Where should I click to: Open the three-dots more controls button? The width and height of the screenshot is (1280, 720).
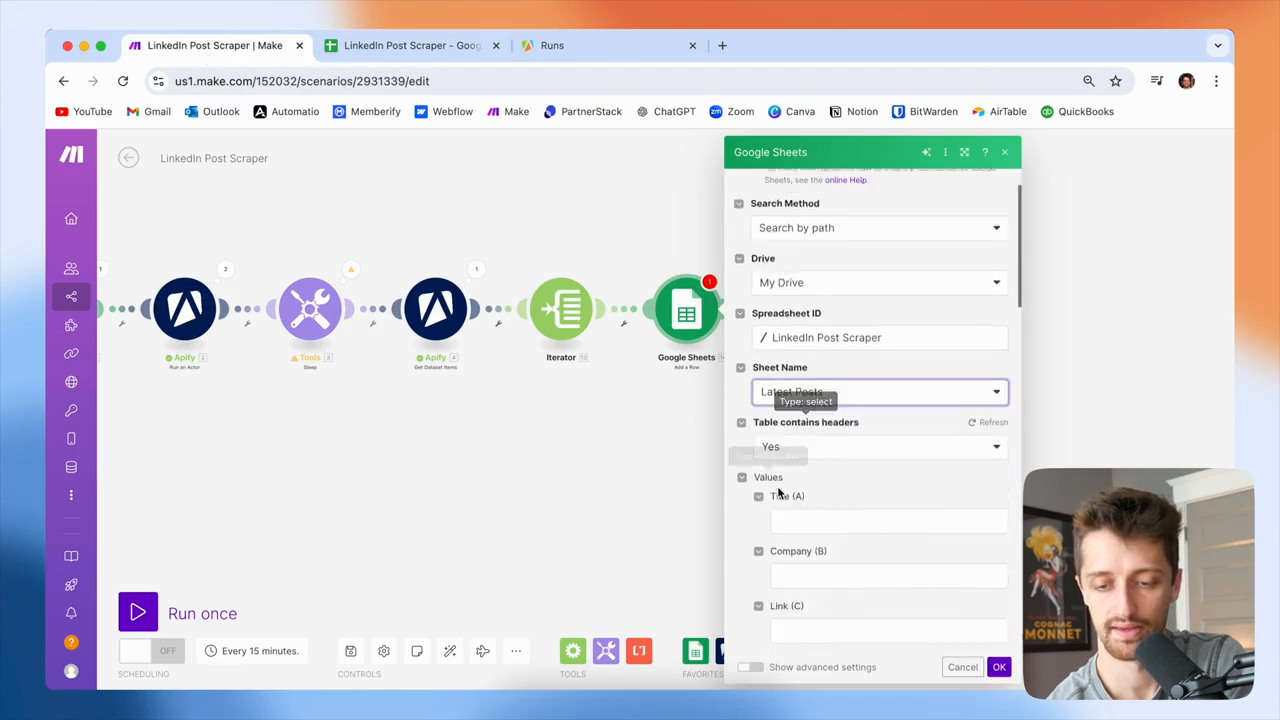(x=516, y=651)
